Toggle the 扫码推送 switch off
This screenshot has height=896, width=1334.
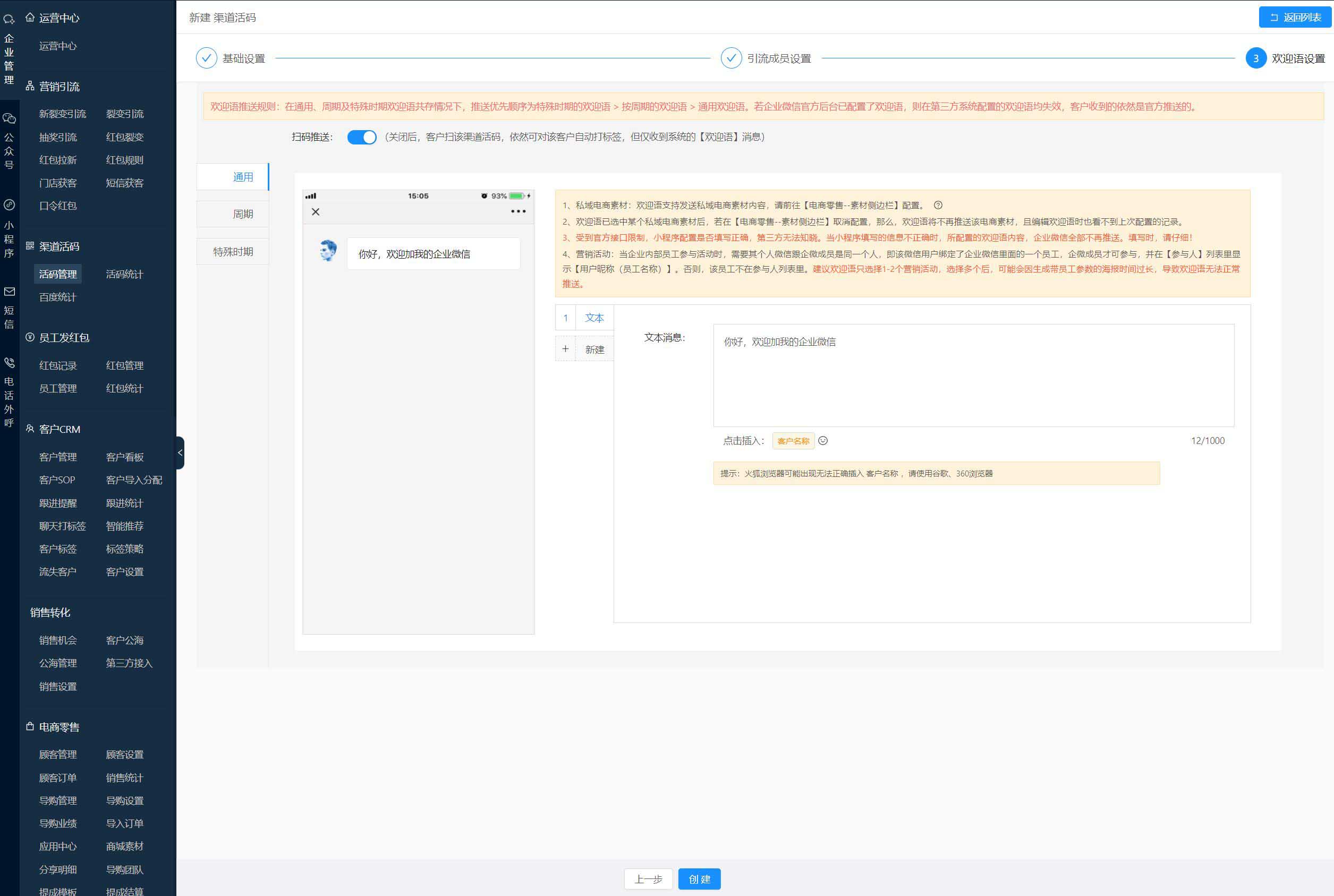point(362,137)
